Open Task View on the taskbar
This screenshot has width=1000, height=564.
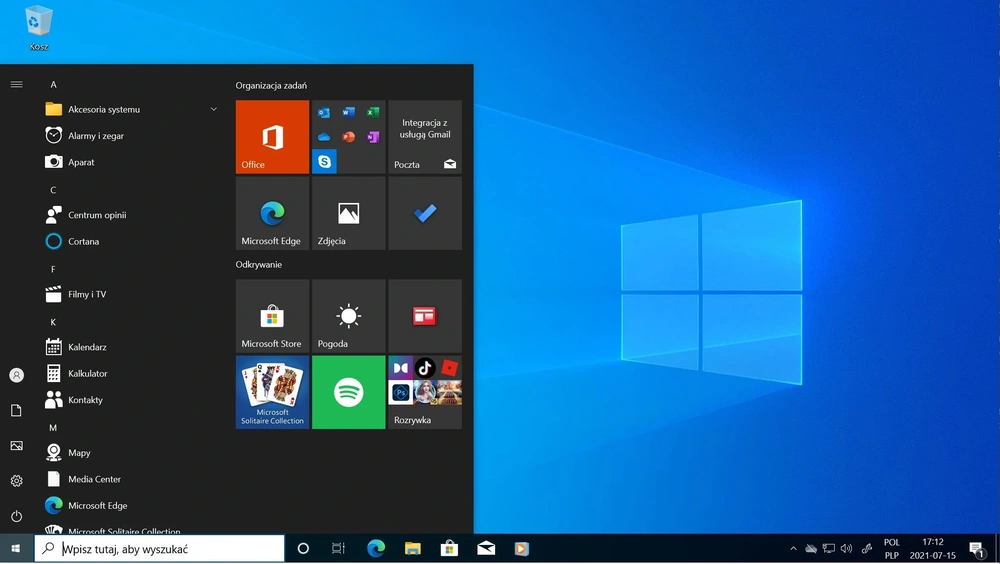point(338,549)
